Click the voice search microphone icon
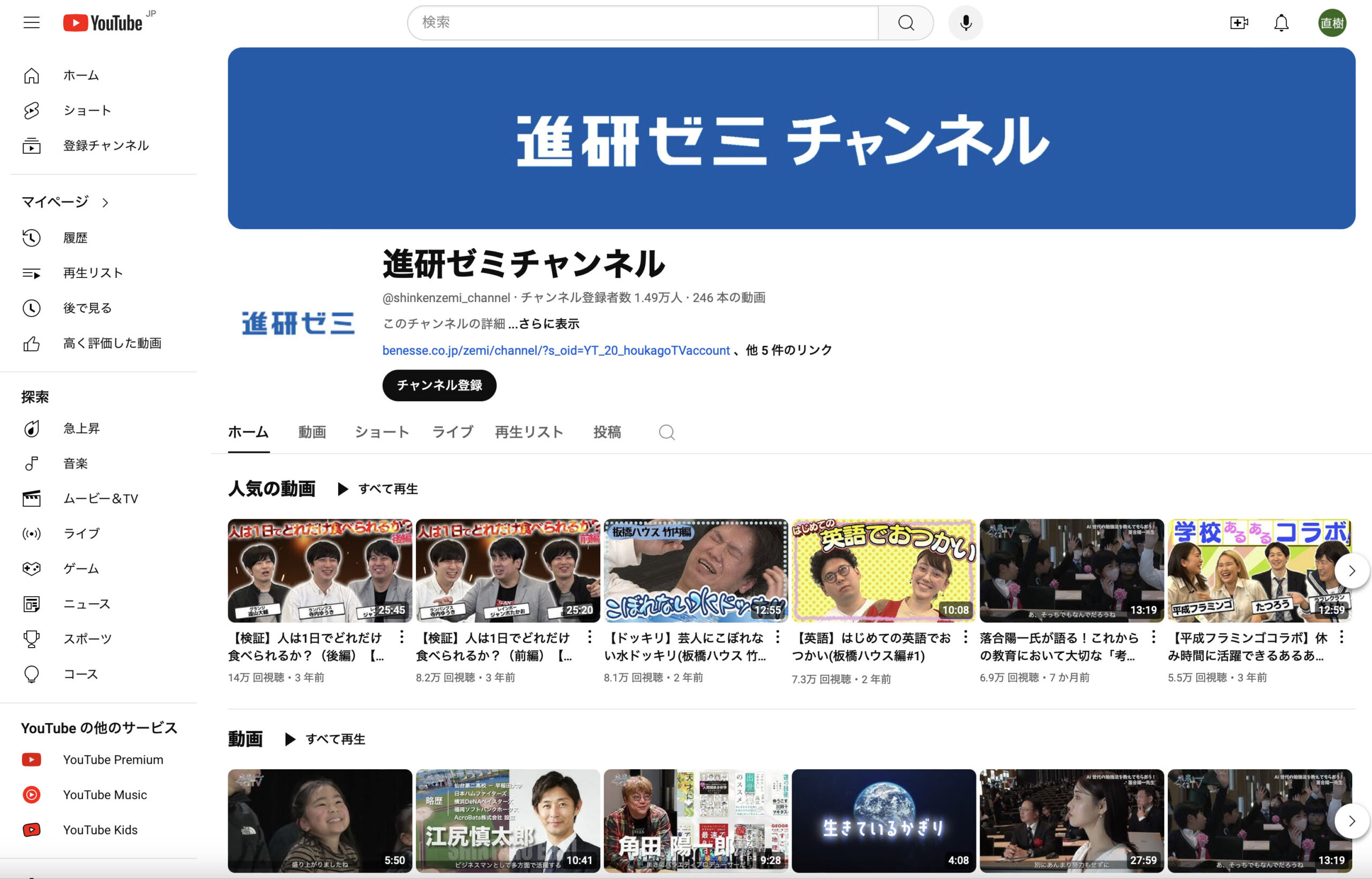This screenshot has width=1372, height=879. point(965,23)
